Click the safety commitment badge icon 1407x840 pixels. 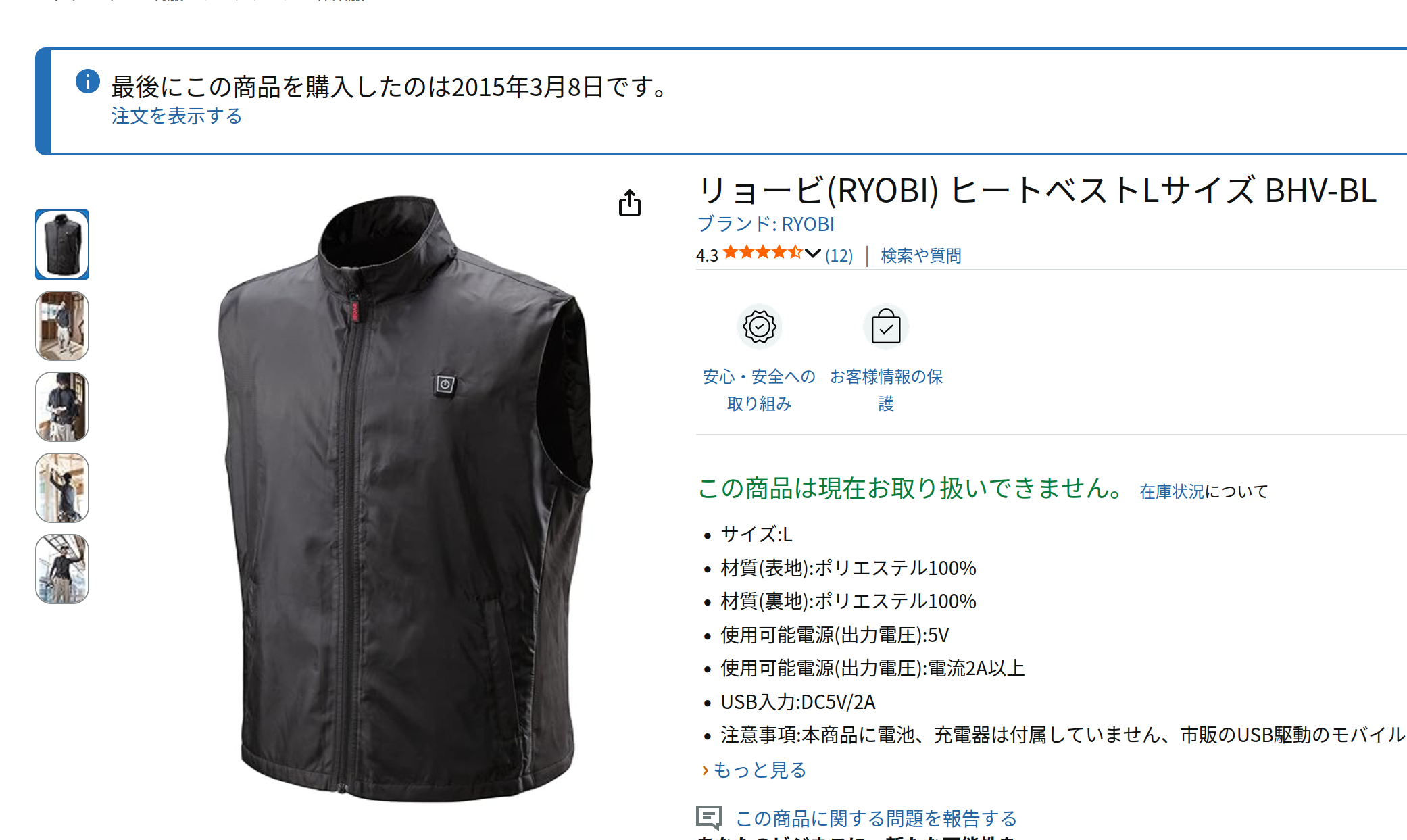[760, 327]
